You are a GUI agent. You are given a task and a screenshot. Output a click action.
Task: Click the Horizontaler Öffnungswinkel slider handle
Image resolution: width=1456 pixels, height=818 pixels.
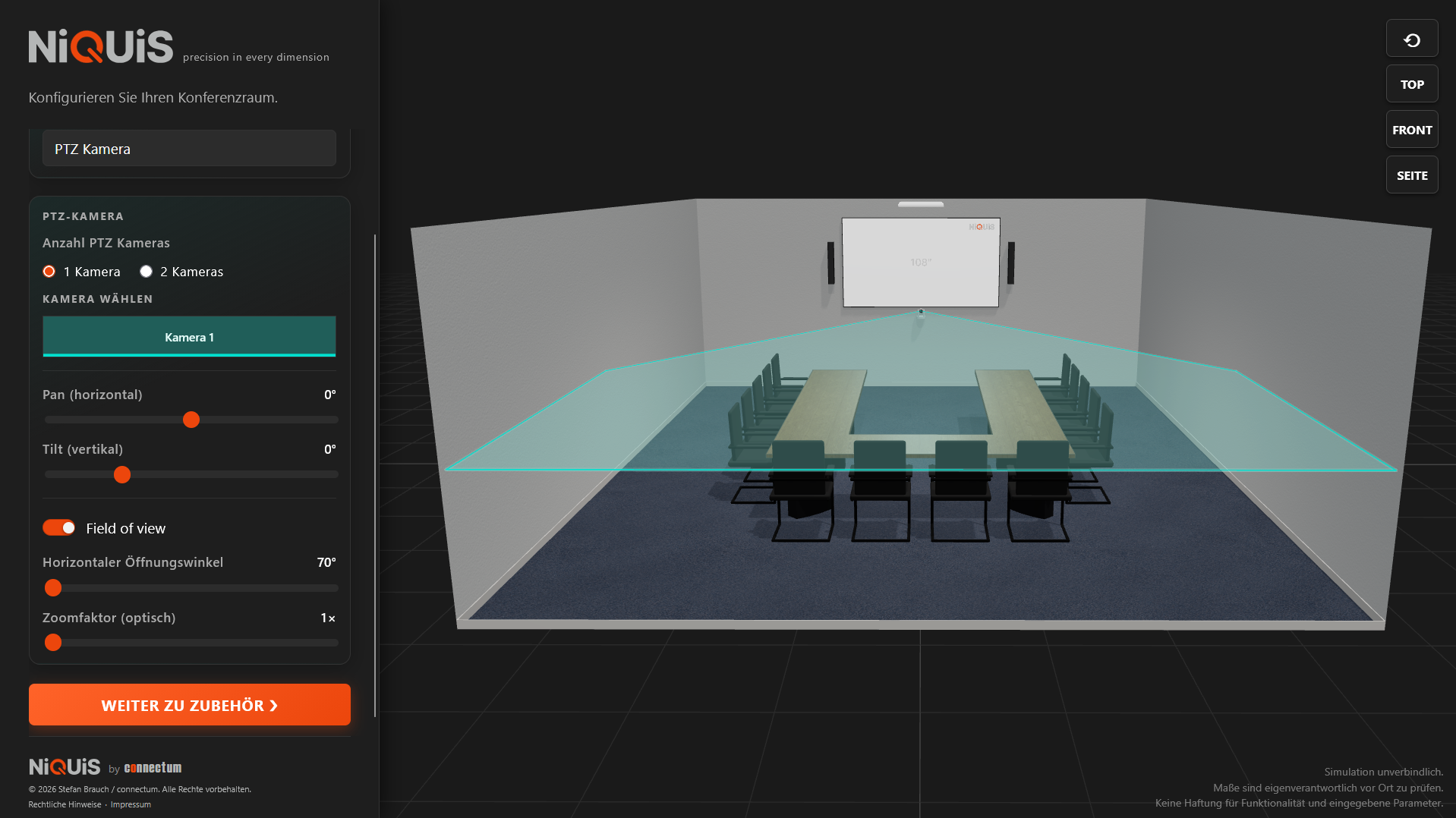53,588
